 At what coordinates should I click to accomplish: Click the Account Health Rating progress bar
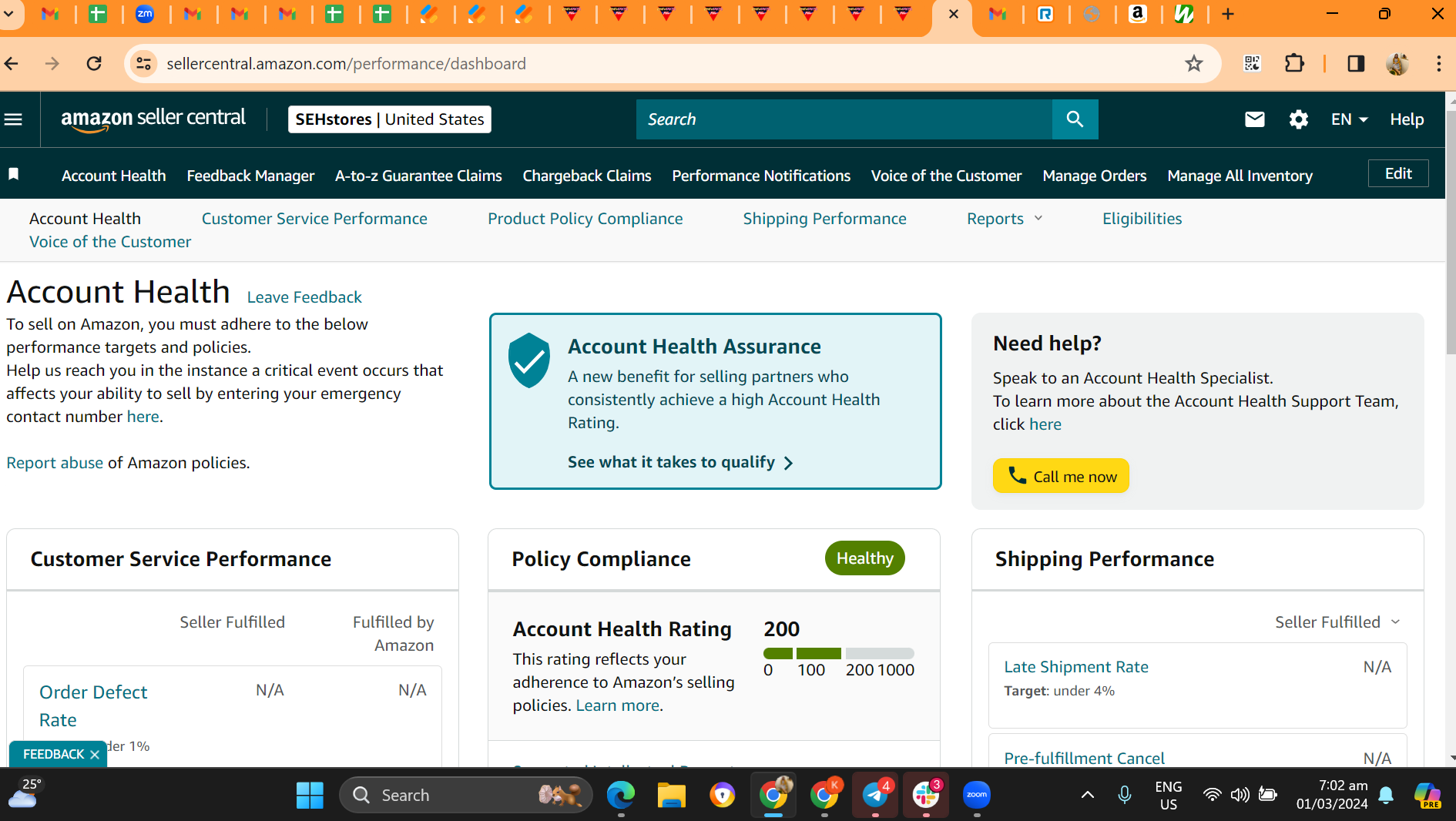838,653
